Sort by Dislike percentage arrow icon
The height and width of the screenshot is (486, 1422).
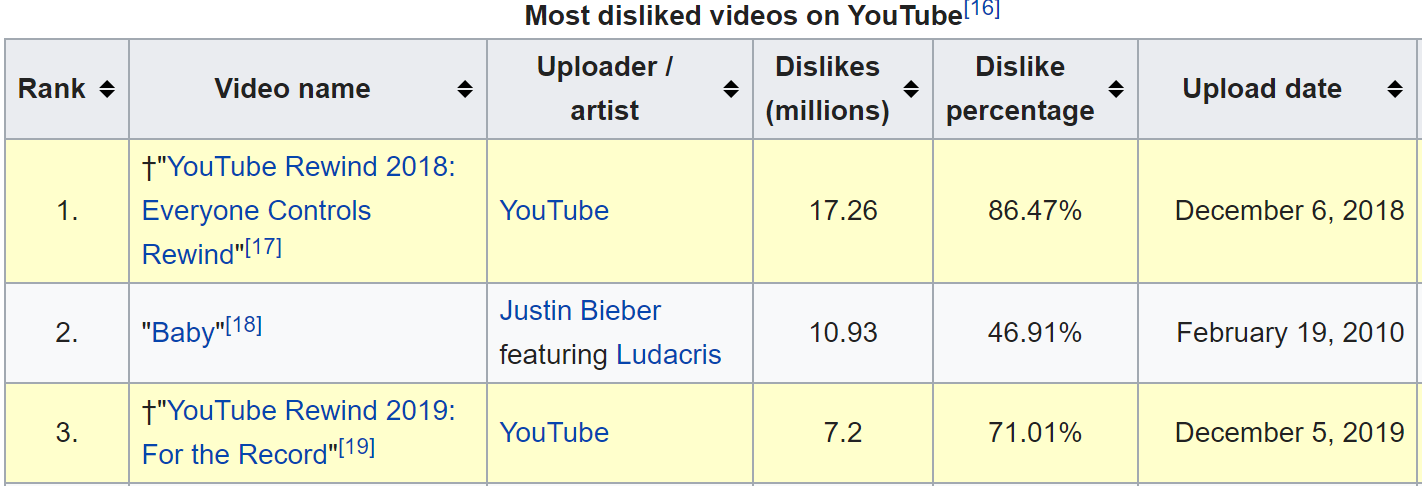(x=1116, y=89)
